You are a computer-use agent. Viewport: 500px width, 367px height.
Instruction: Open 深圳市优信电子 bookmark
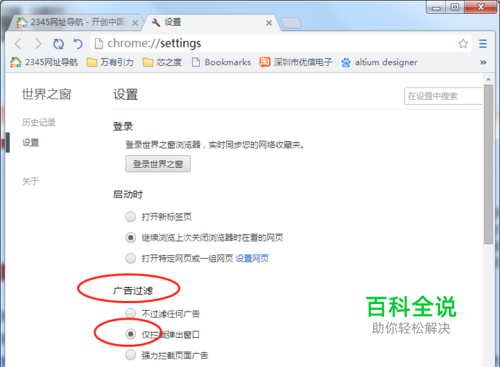click(x=296, y=62)
